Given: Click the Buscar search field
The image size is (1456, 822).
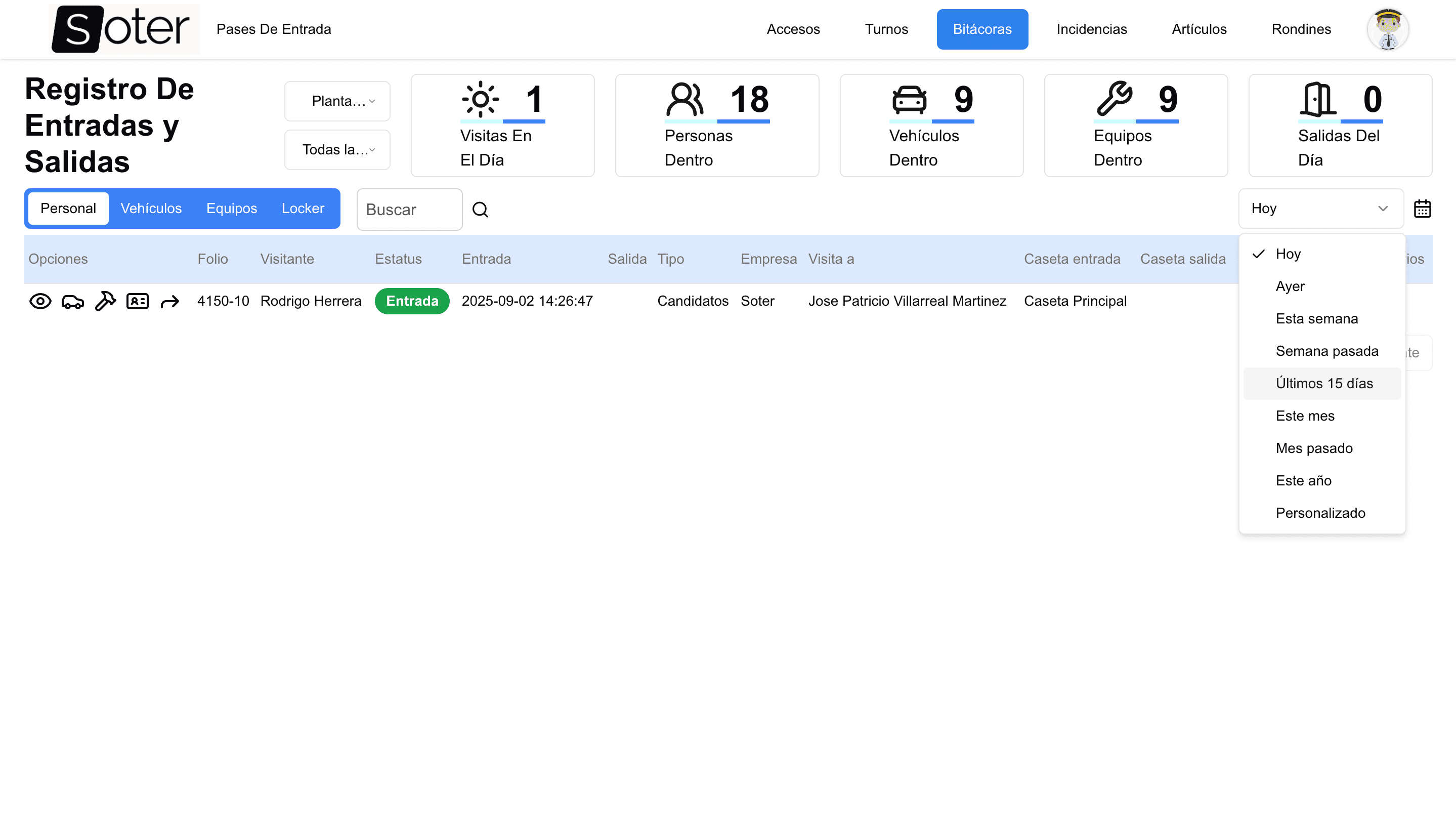Looking at the screenshot, I should coord(409,210).
